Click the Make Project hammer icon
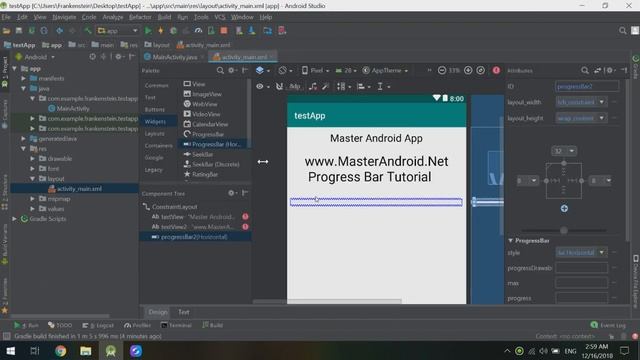Image resolution: width=640 pixels, height=360 pixels. point(88,31)
